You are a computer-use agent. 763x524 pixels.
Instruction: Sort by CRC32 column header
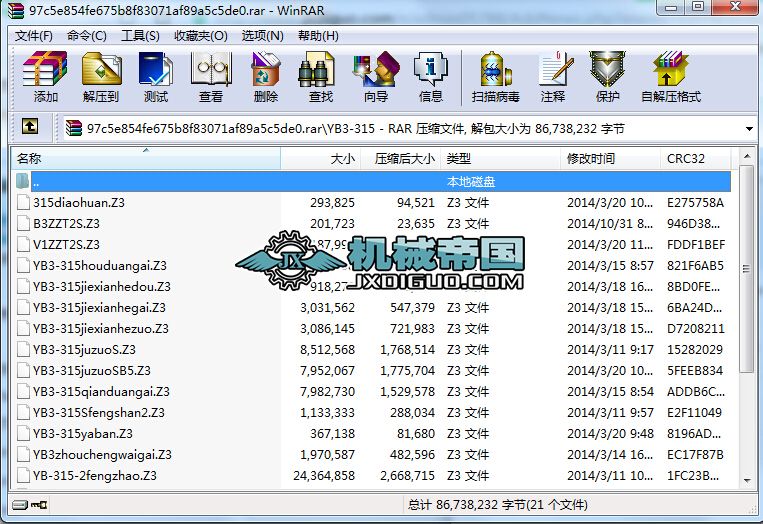[x=696, y=159]
